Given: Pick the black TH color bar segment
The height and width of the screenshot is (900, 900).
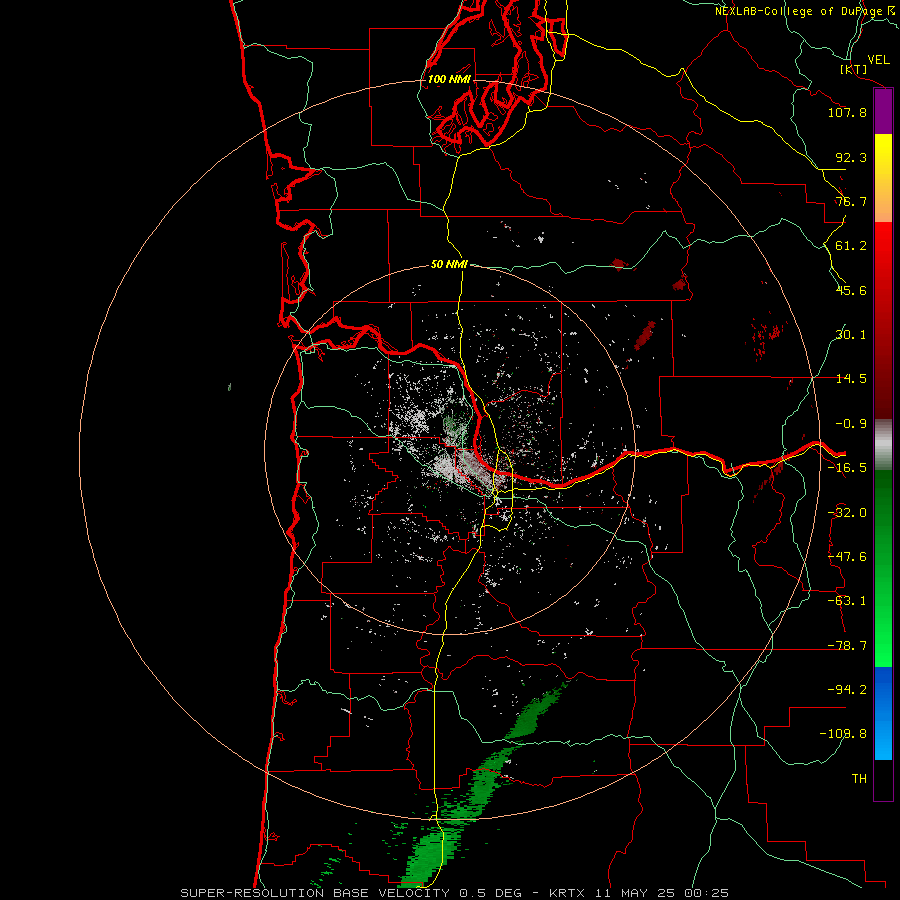Looking at the screenshot, I should coord(883,780).
